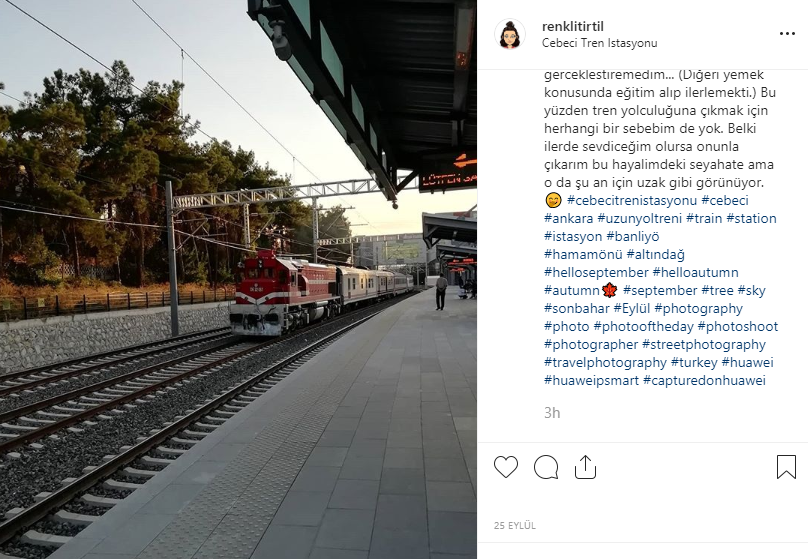Open the #huaweipsmart hashtag

tap(592, 381)
